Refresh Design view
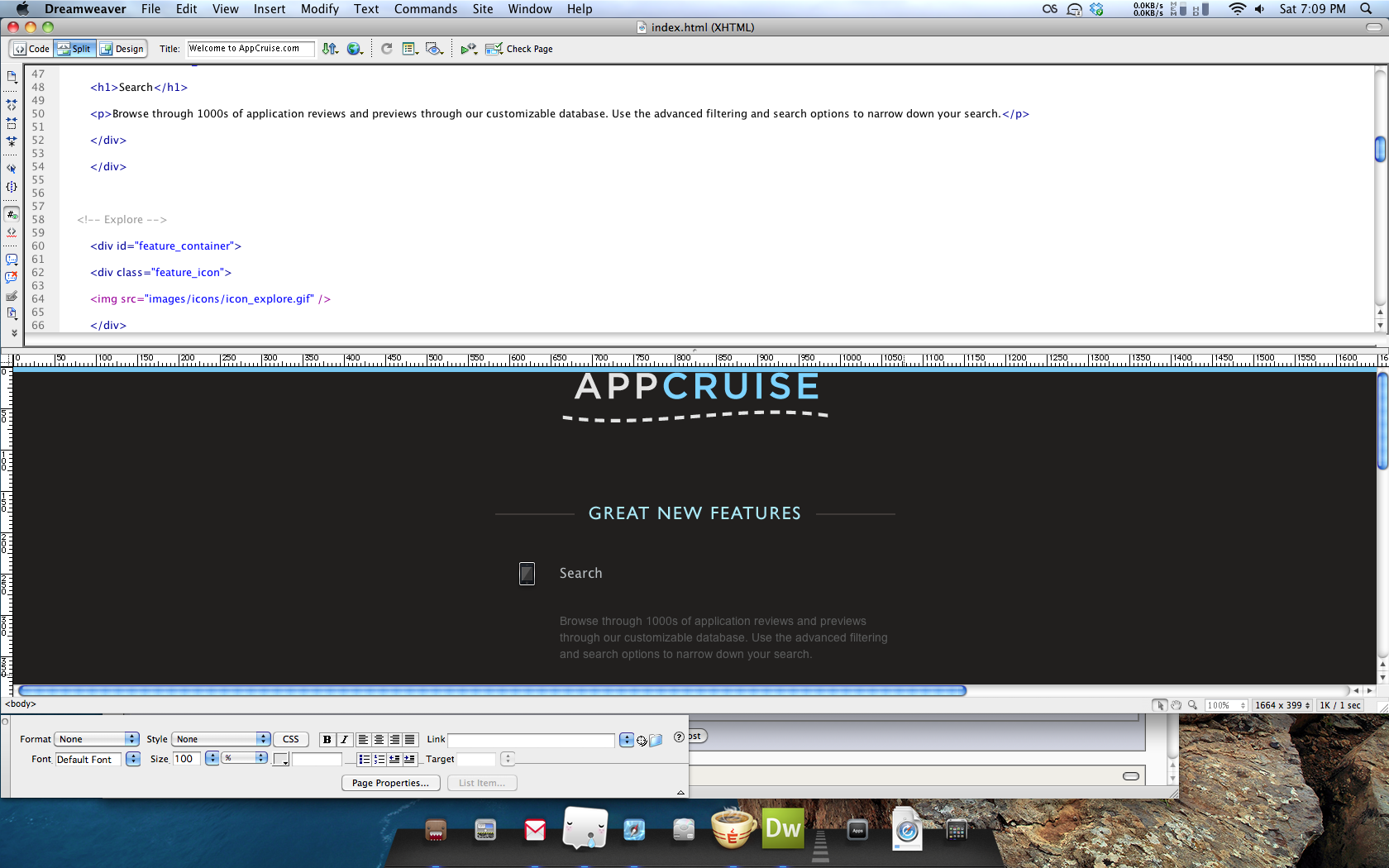 (386, 49)
